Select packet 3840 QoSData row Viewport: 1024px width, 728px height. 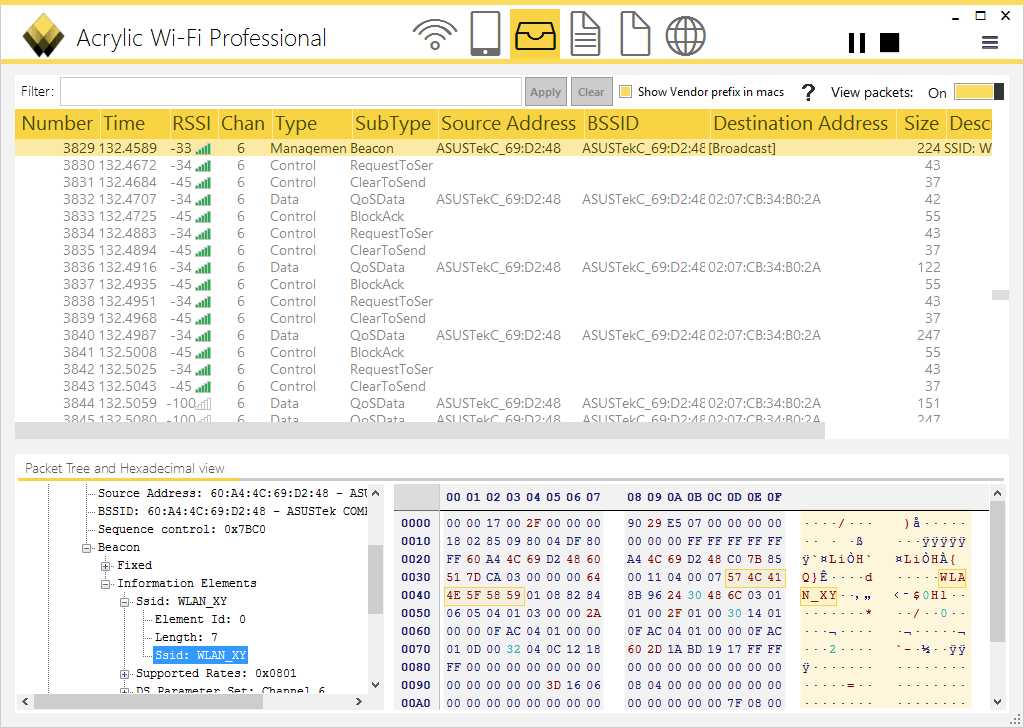[503, 335]
